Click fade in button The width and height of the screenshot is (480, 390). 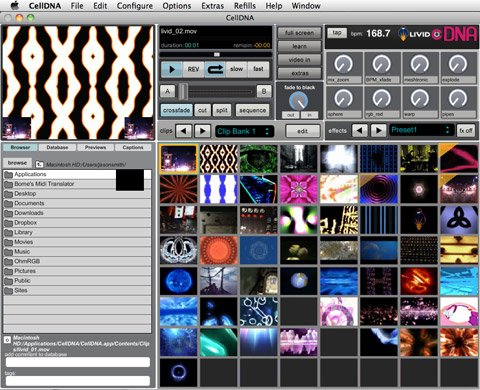pyautogui.click(x=309, y=115)
